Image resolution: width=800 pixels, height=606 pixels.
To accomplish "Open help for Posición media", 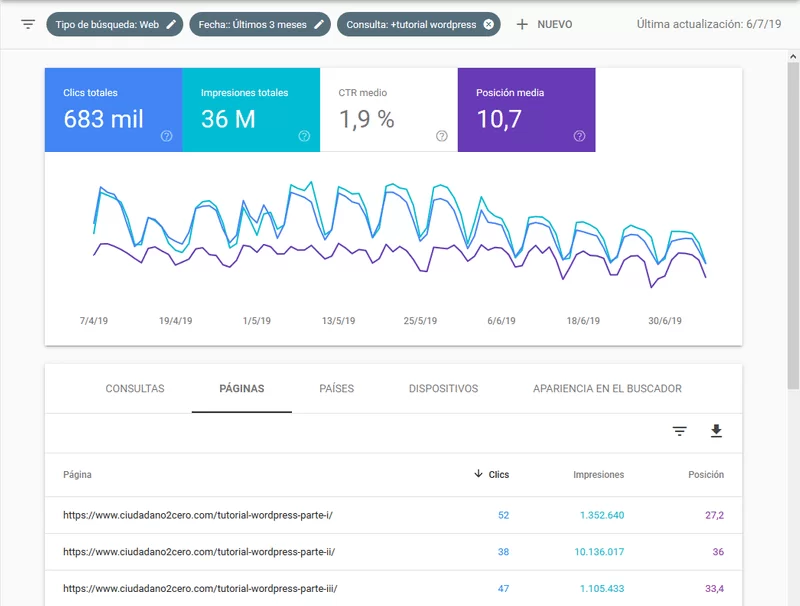I will [579, 136].
